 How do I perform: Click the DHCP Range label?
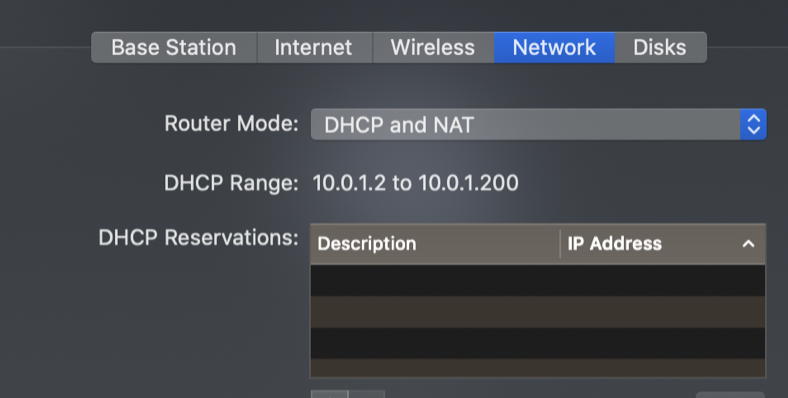tap(231, 183)
